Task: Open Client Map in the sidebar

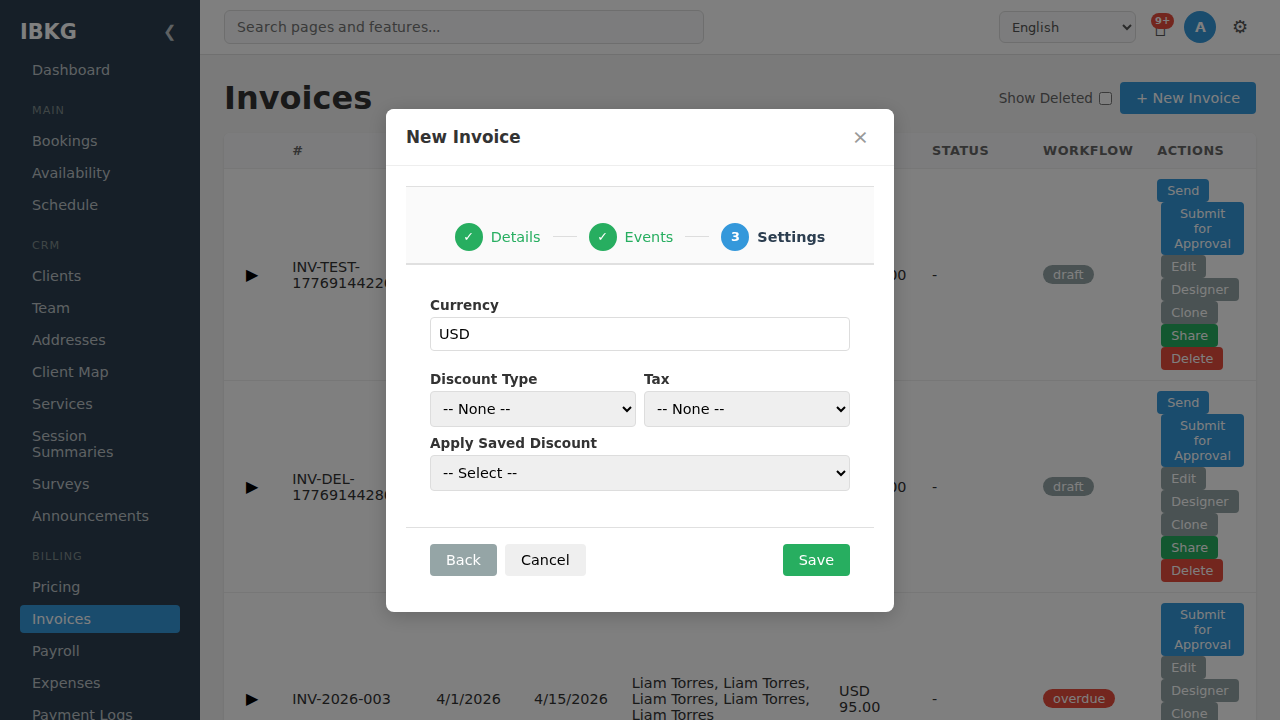Action: click(100, 372)
